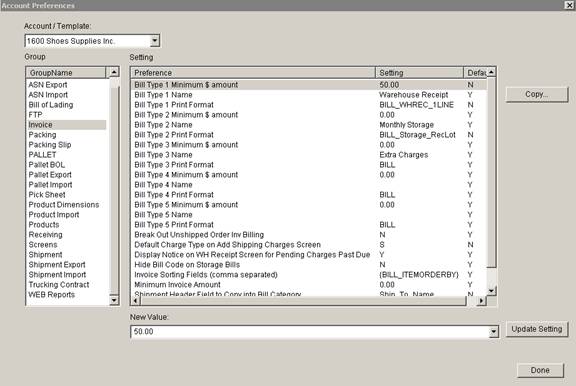This screenshot has width=576, height=386.
Task: Click inside the New Value field
Action: 310,332
